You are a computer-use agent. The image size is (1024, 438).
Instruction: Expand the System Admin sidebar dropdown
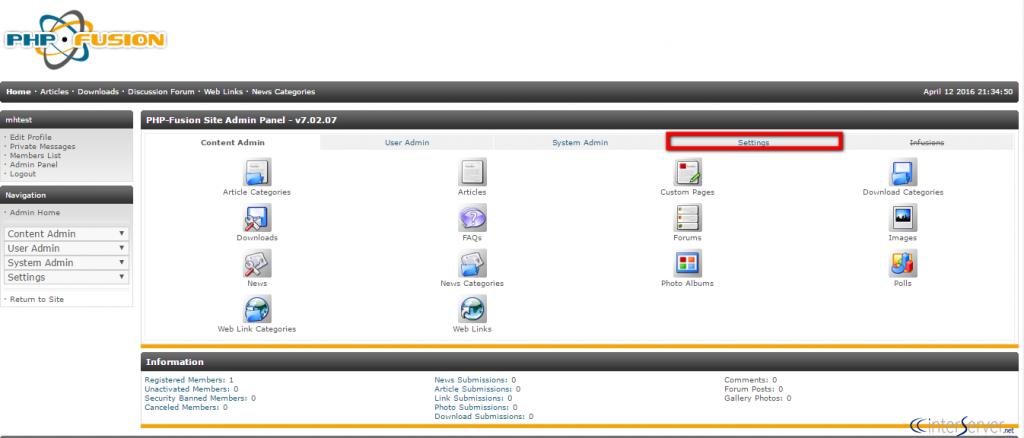pos(66,262)
